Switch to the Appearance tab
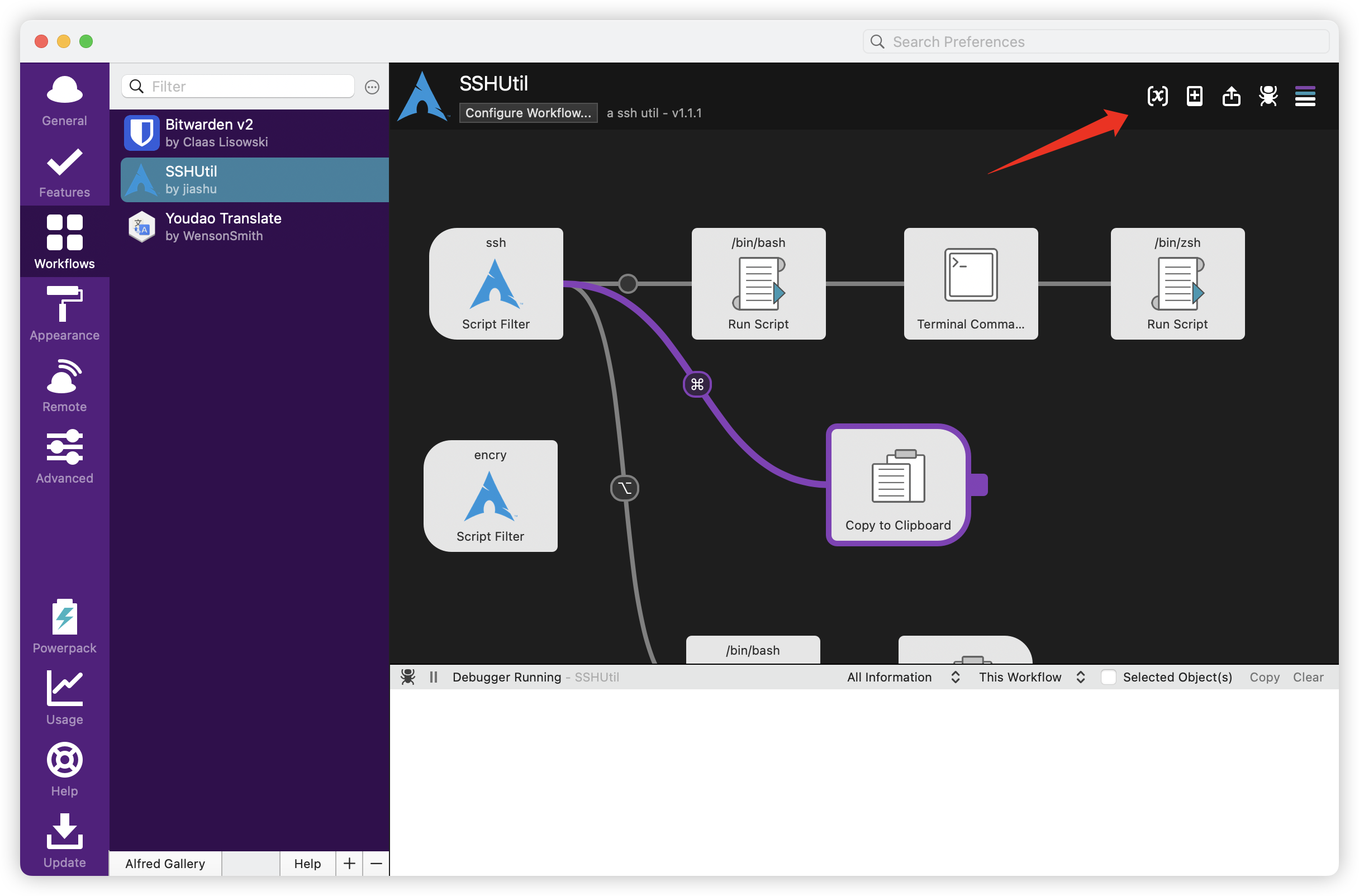 [65, 313]
